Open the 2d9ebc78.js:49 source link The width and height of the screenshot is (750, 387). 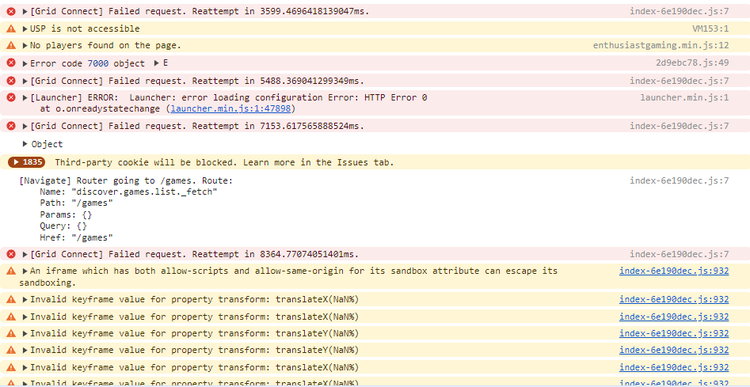(693, 63)
